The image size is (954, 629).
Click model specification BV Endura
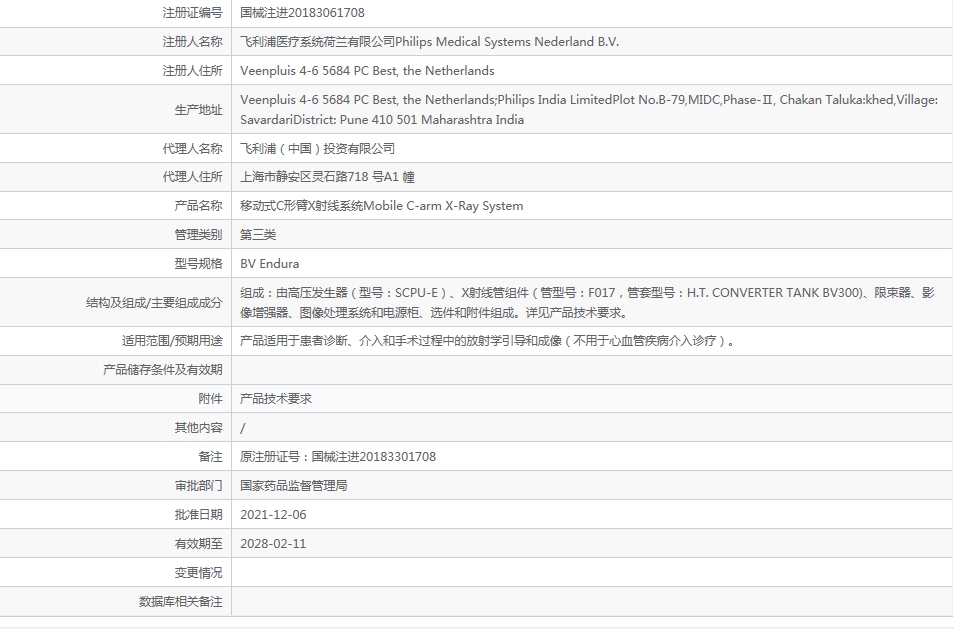pos(270,263)
